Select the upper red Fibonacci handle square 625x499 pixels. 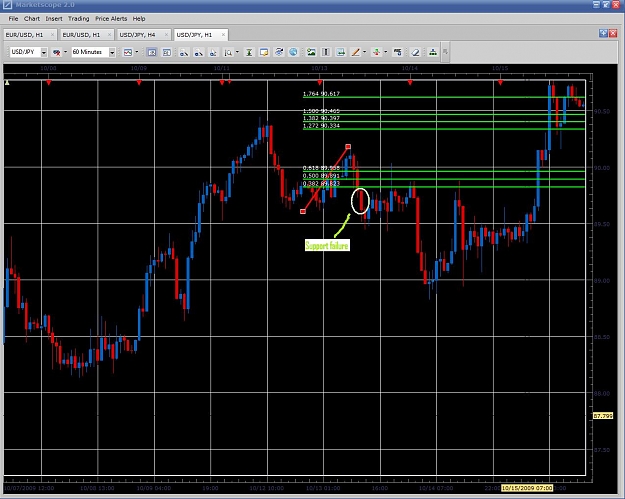[348, 147]
